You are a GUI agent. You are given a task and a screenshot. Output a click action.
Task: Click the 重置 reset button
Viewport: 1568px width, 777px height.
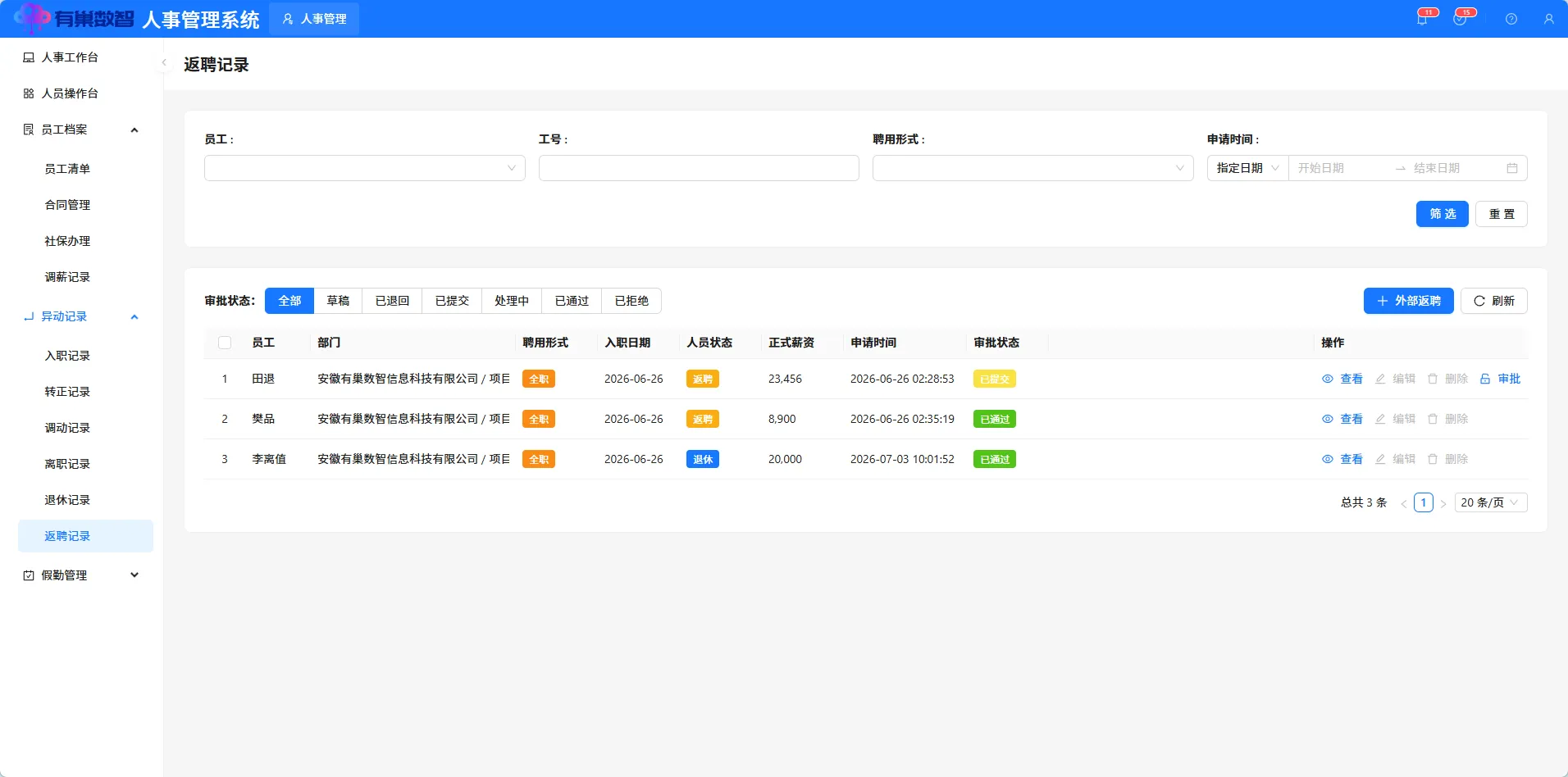point(1502,214)
